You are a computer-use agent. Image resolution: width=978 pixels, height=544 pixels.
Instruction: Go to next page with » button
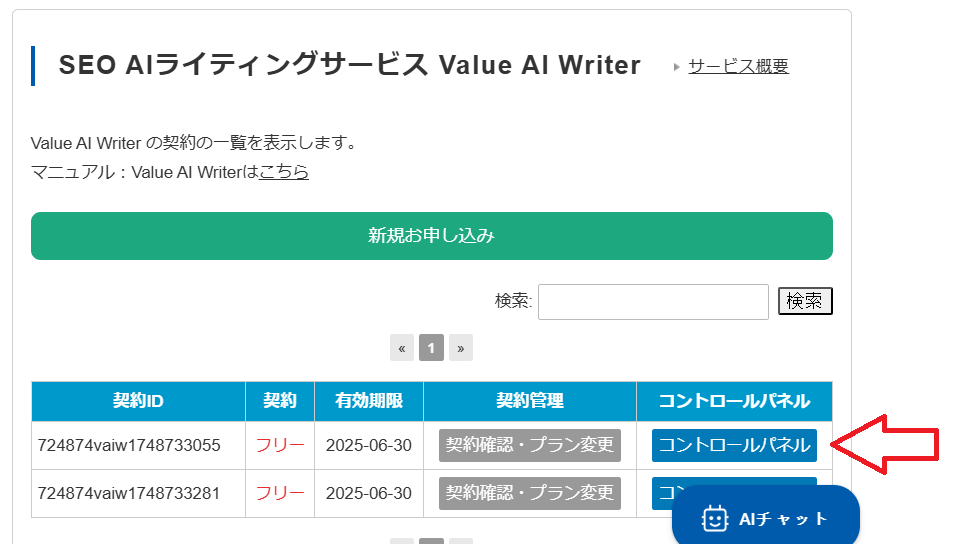pyautogui.click(x=461, y=348)
